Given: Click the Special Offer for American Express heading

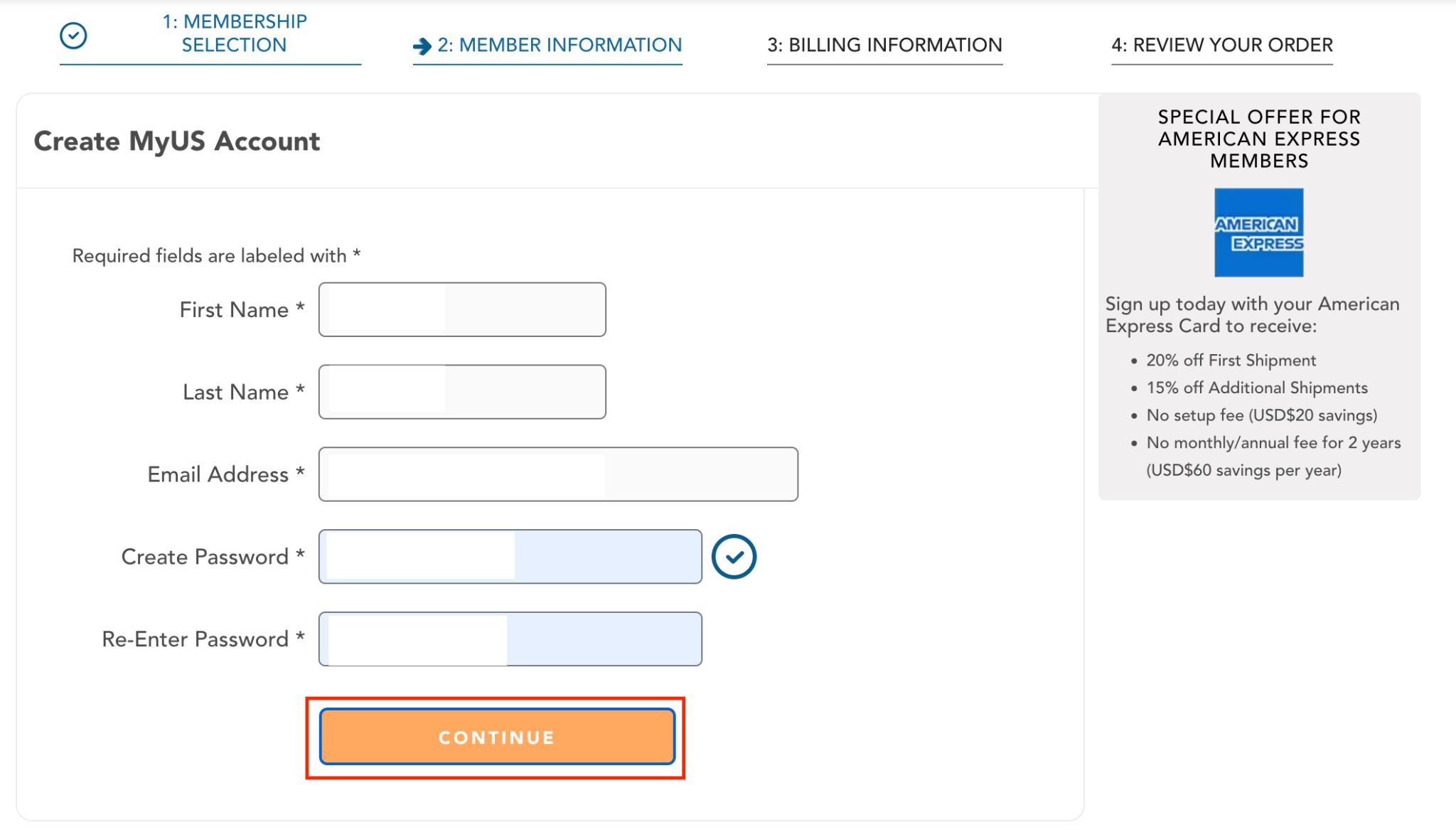Looking at the screenshot, I should (1258, 139).
